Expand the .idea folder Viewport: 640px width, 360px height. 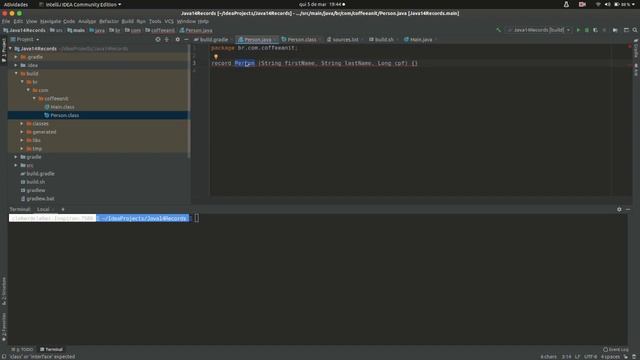pyautogui.click(x=16, y=65)
